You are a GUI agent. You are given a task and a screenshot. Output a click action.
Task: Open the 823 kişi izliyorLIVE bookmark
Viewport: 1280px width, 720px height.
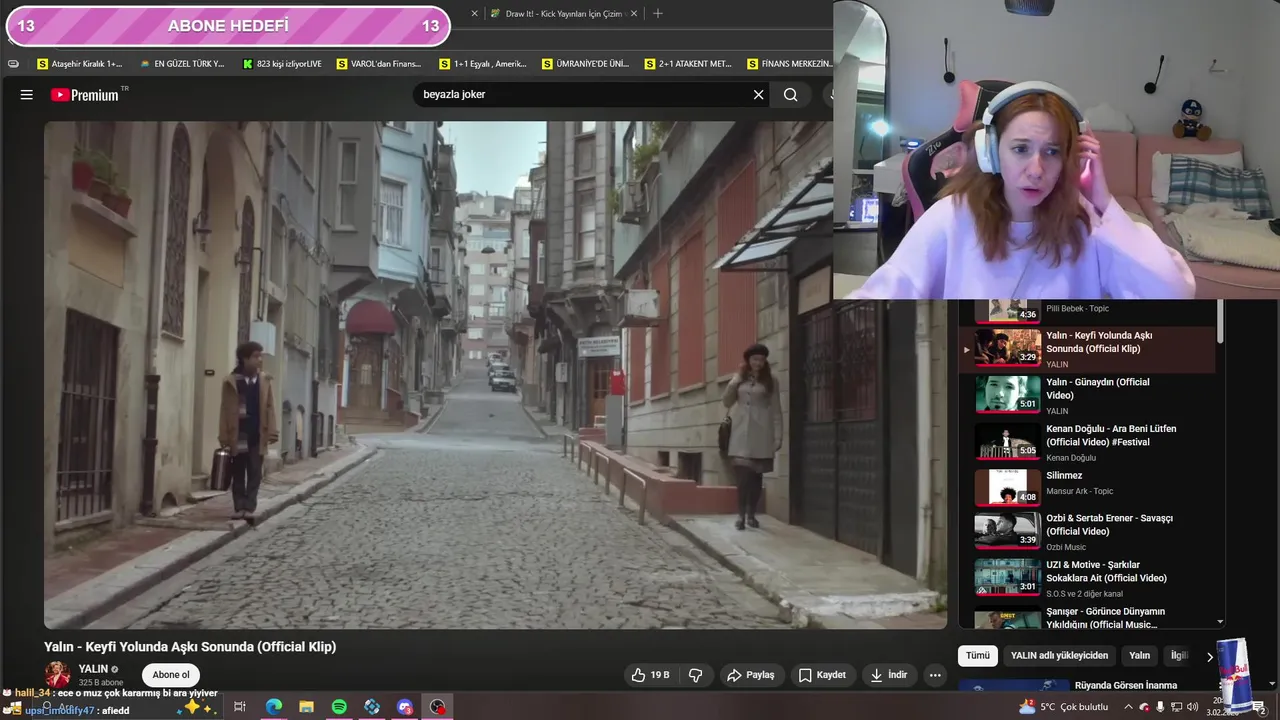(x=282, y=64)
